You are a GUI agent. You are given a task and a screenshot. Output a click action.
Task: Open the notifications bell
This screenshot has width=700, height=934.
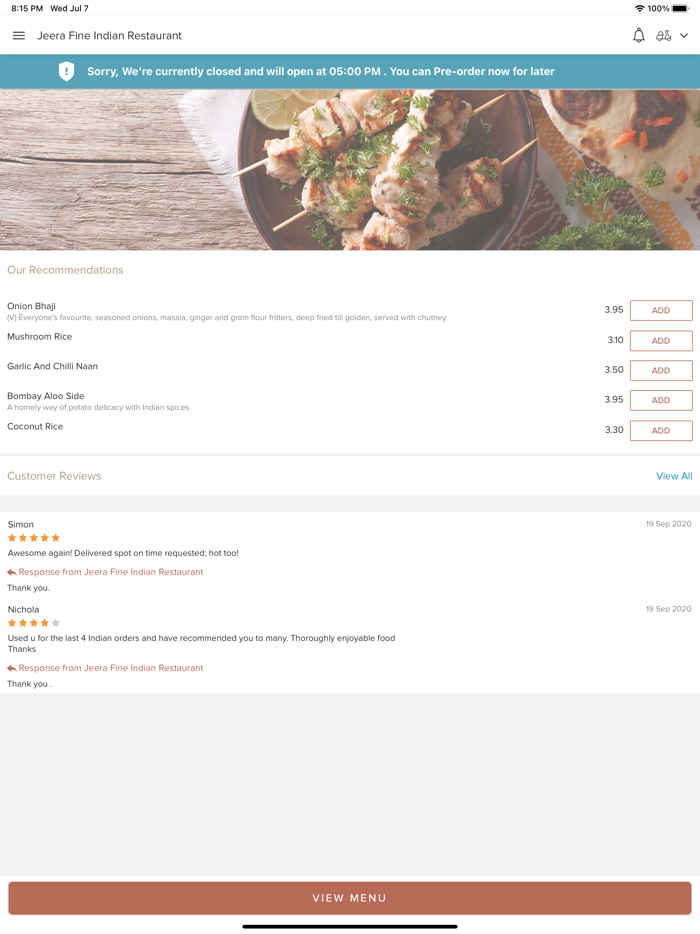(x=638, y=35)
